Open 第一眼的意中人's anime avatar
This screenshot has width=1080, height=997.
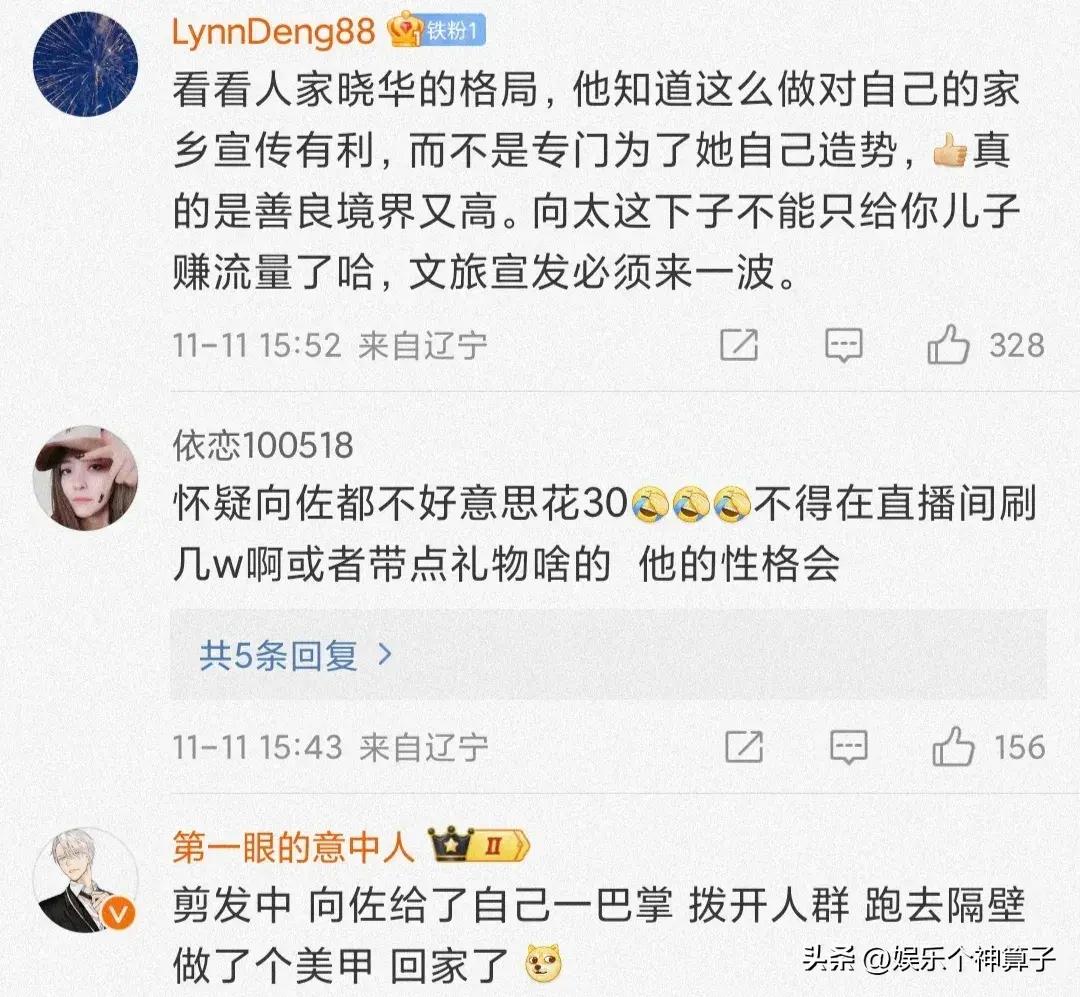[85, 881]
